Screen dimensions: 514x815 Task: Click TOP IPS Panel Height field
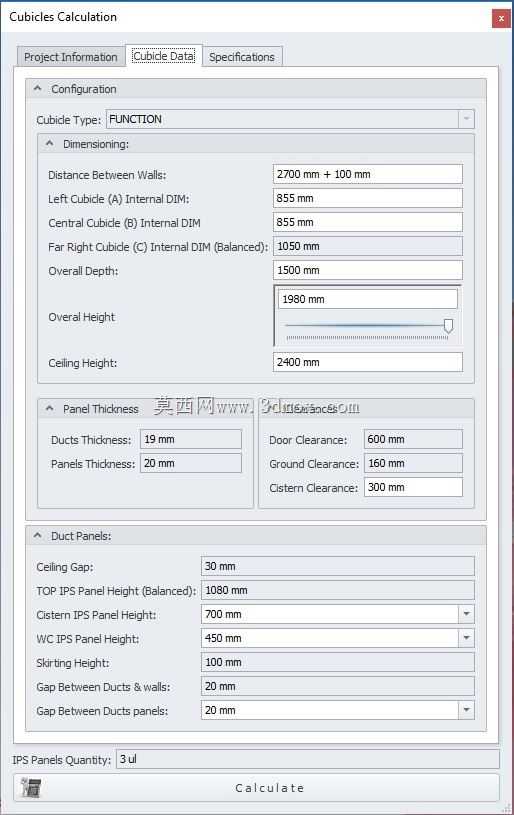[338, 590]
